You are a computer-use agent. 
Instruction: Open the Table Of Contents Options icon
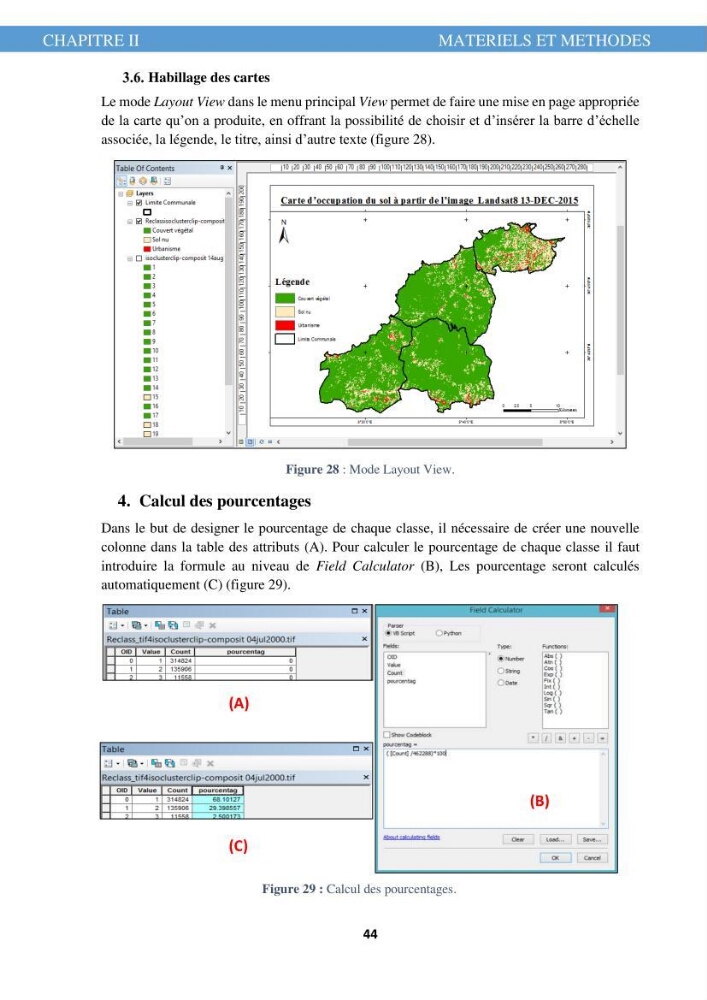tap(167, 182)
